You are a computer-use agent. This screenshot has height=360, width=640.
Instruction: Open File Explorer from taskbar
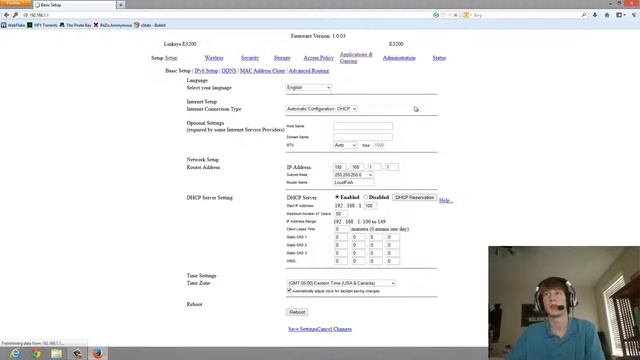tap(56, 353)
